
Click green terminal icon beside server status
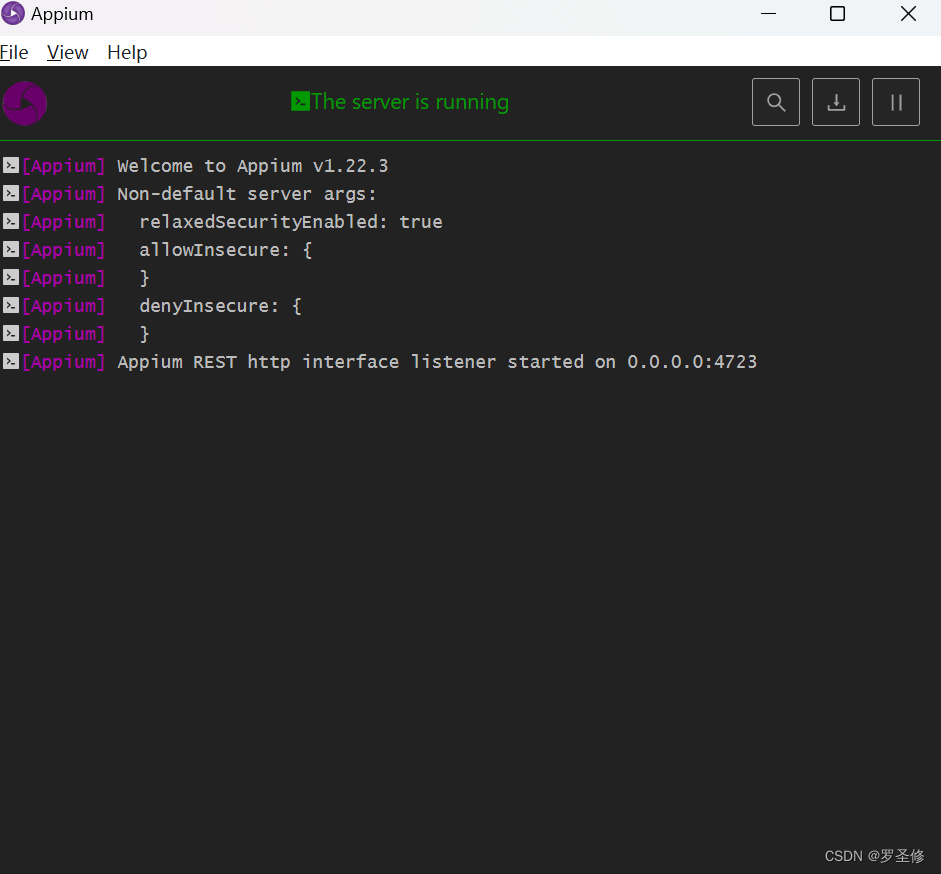click(300, 101)
